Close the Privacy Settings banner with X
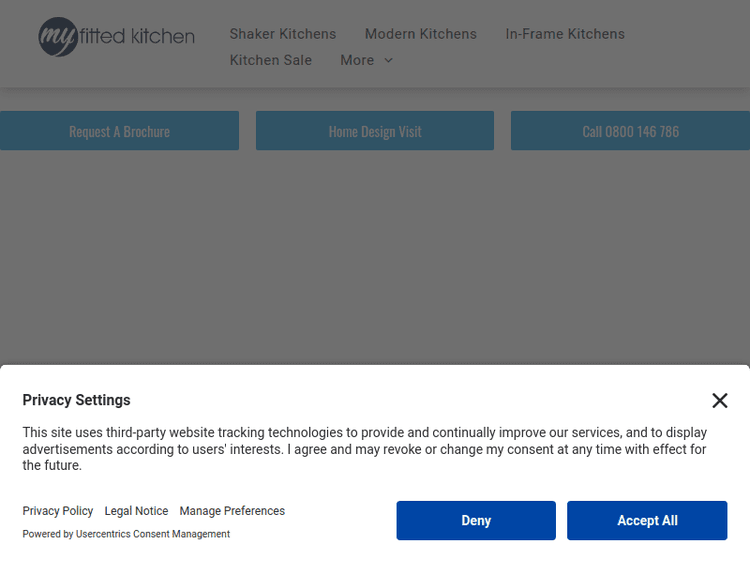Image resolution: width=750 pixels, height=563 pixels. click(719, 400)
